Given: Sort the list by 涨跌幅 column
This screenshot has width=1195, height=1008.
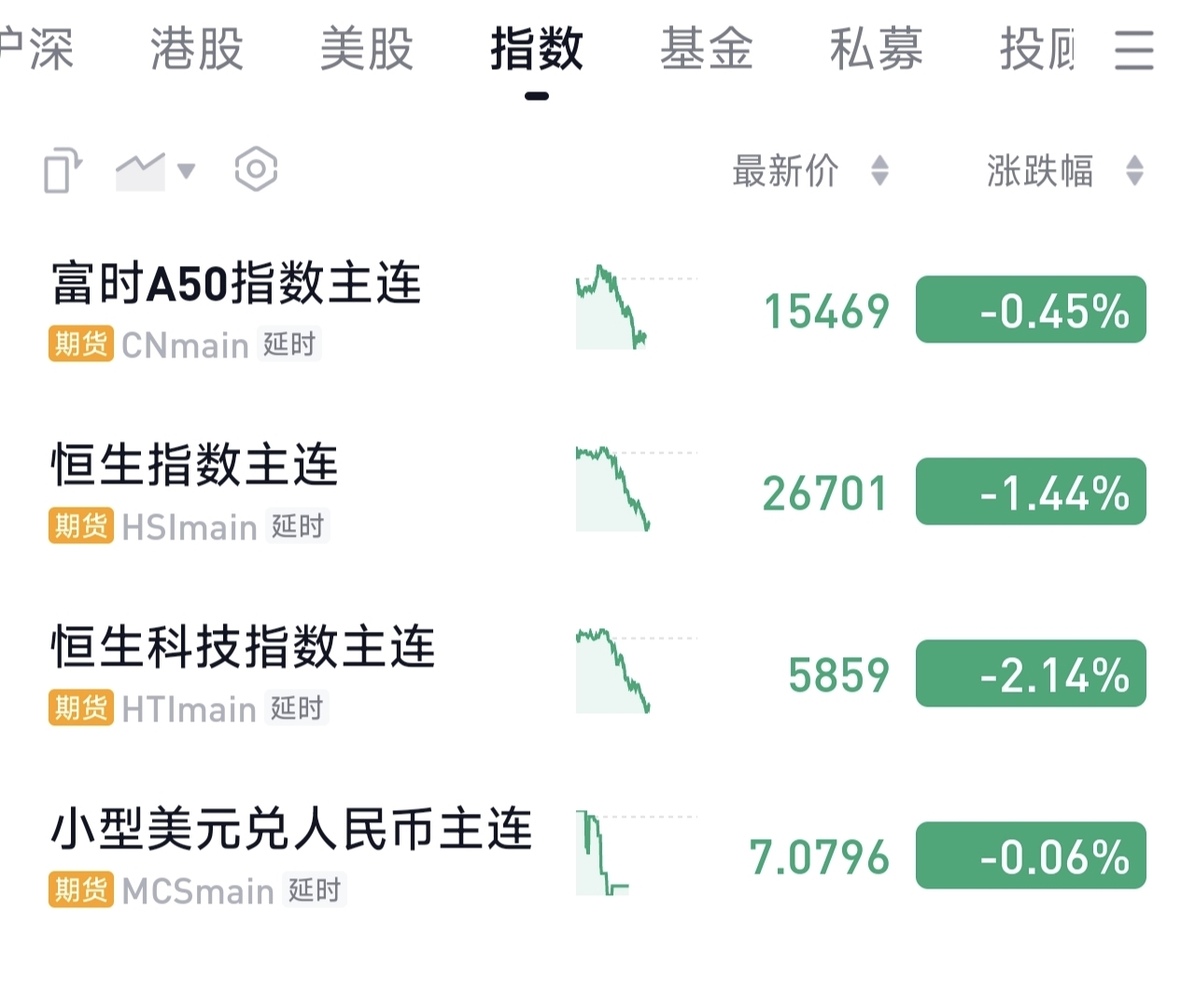Looking at the screenshot, I should [x=1063, y=171].
